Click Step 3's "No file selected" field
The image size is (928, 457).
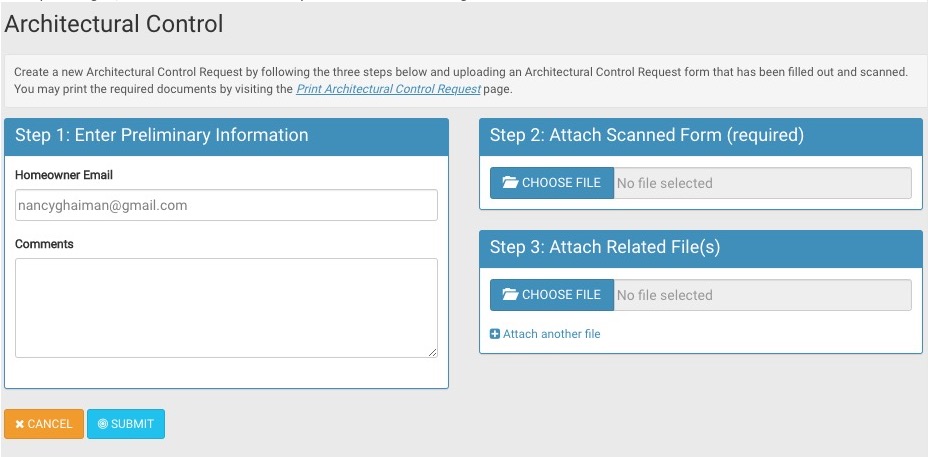tap(762, 295)
